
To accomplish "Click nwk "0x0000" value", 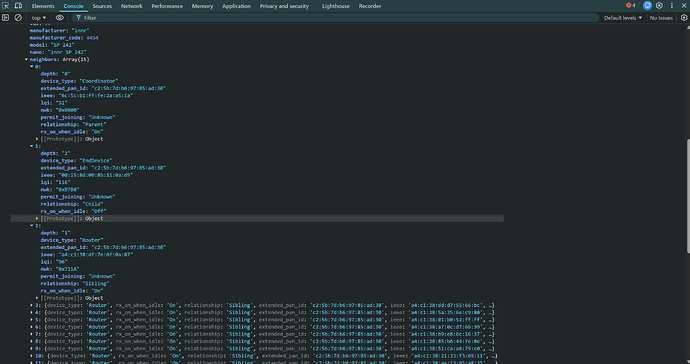I will click(67, 110).
